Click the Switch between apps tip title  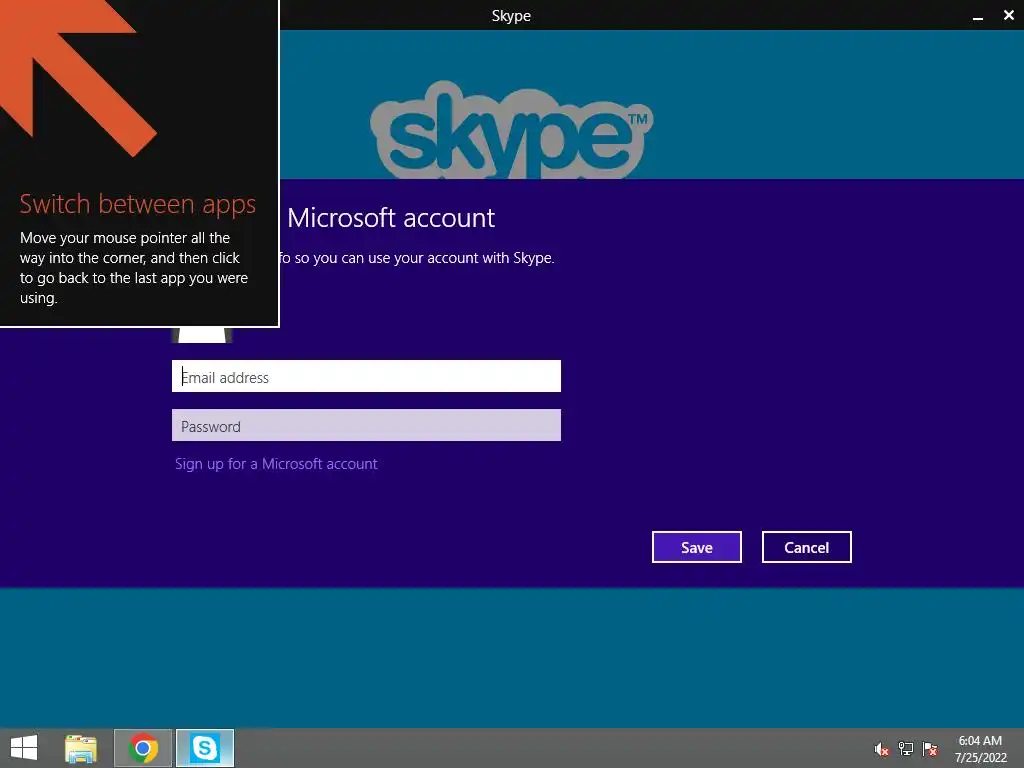(138, 204)
